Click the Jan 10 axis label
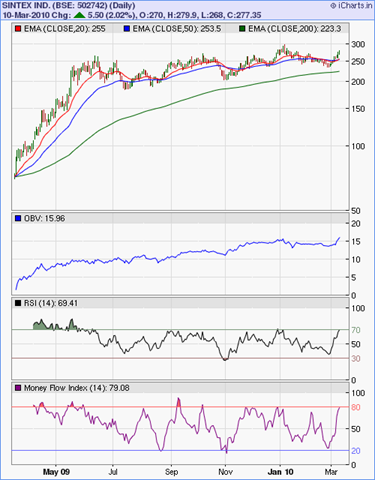This screenshot has height=480, width=375. [x=281, y=472]
